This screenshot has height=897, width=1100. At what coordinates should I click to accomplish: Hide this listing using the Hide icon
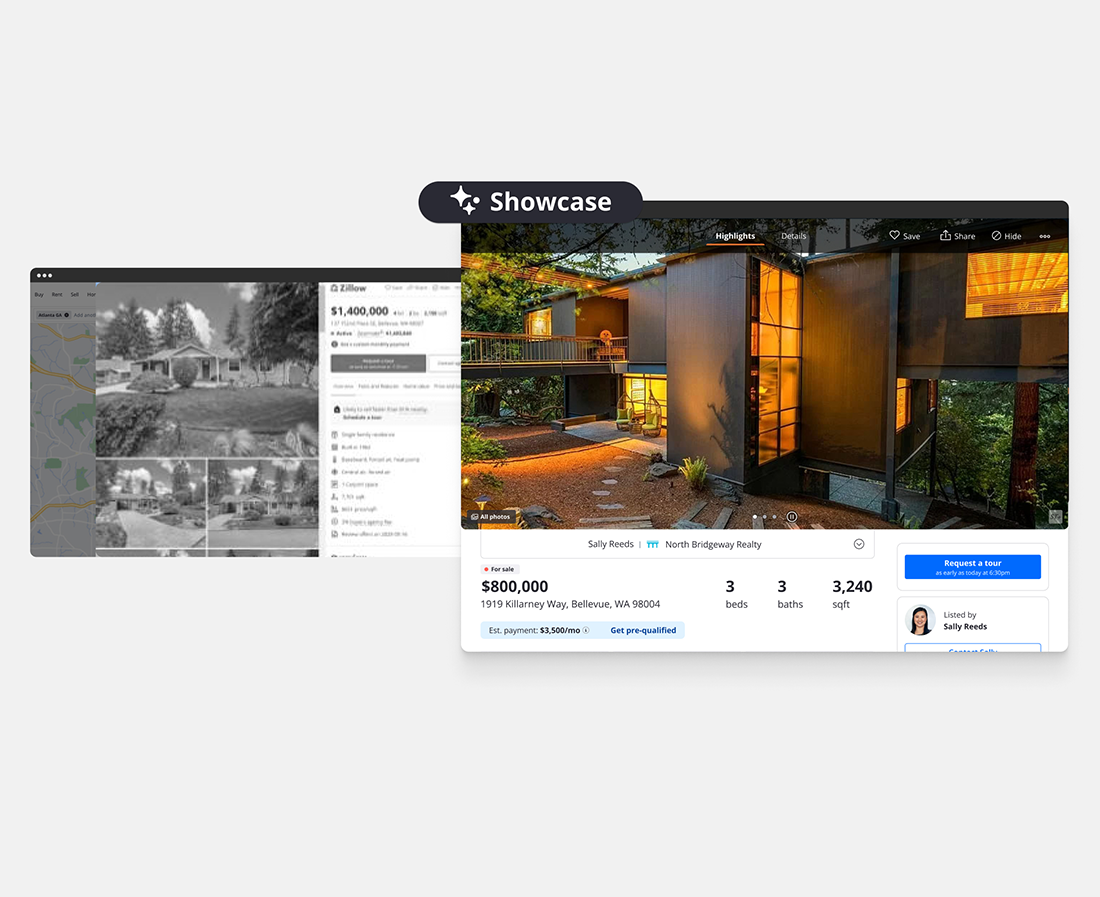997,236
